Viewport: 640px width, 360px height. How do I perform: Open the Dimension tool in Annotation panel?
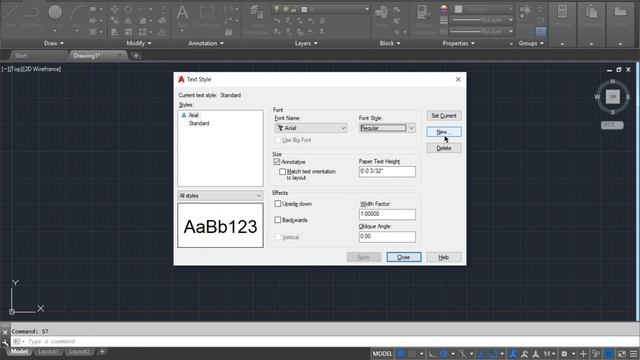tap(207, 16)
